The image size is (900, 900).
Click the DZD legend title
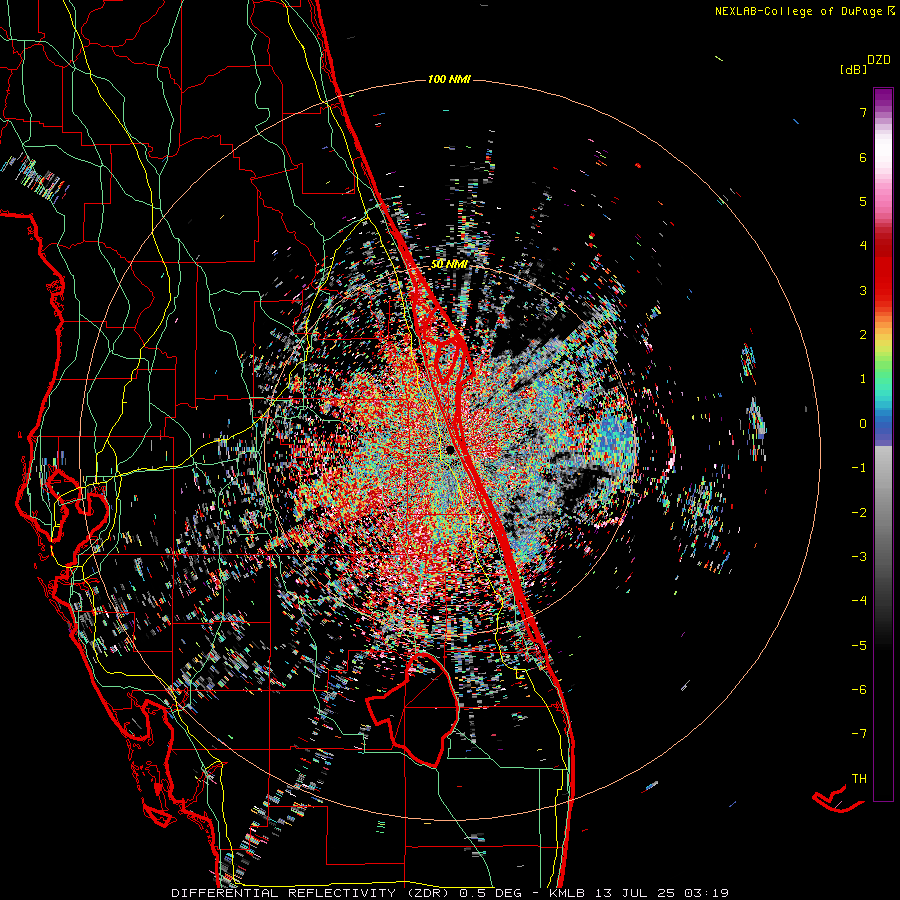point(879,60)
